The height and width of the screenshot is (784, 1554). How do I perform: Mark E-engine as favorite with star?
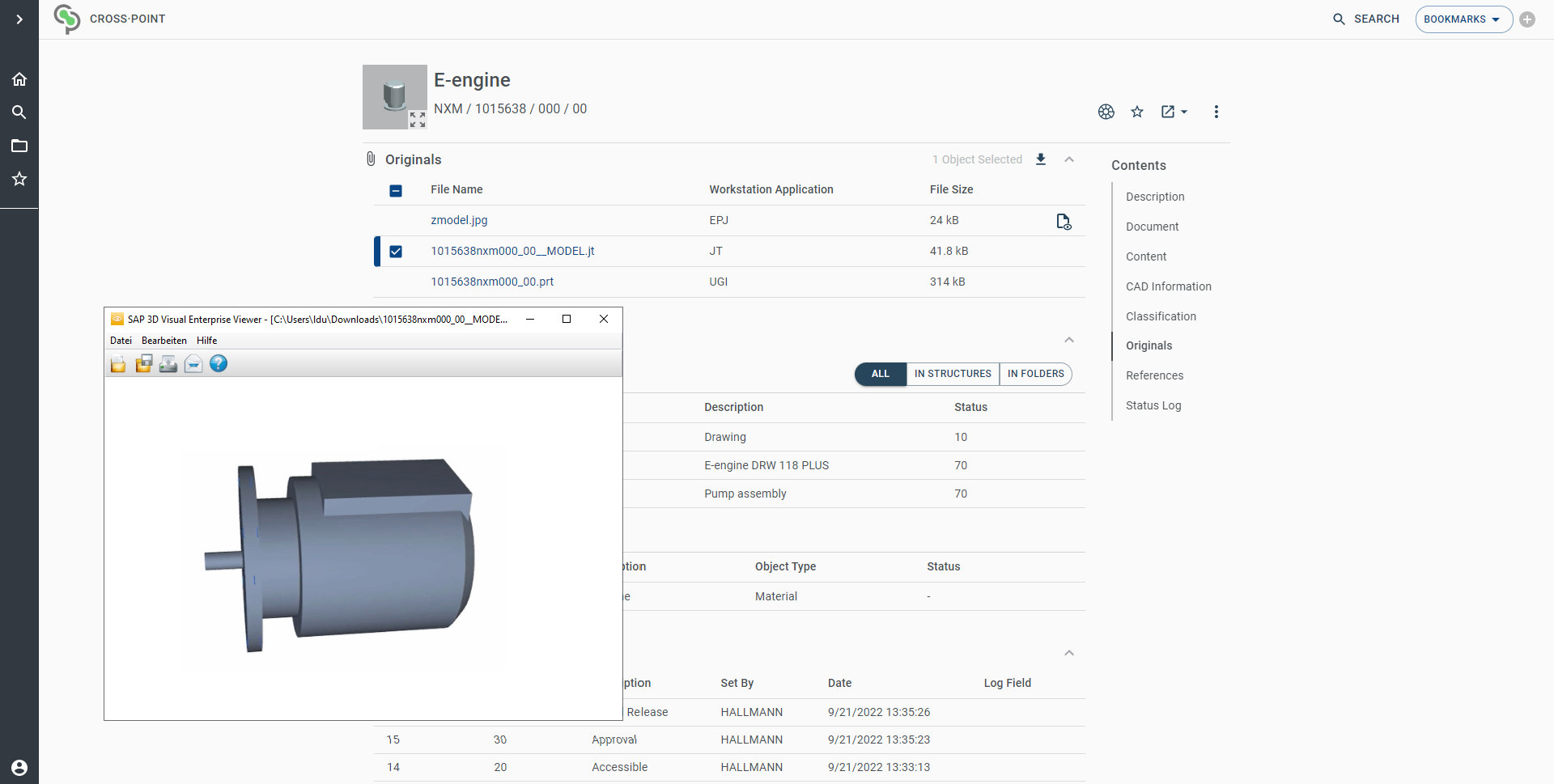[x=1137, y=112]
